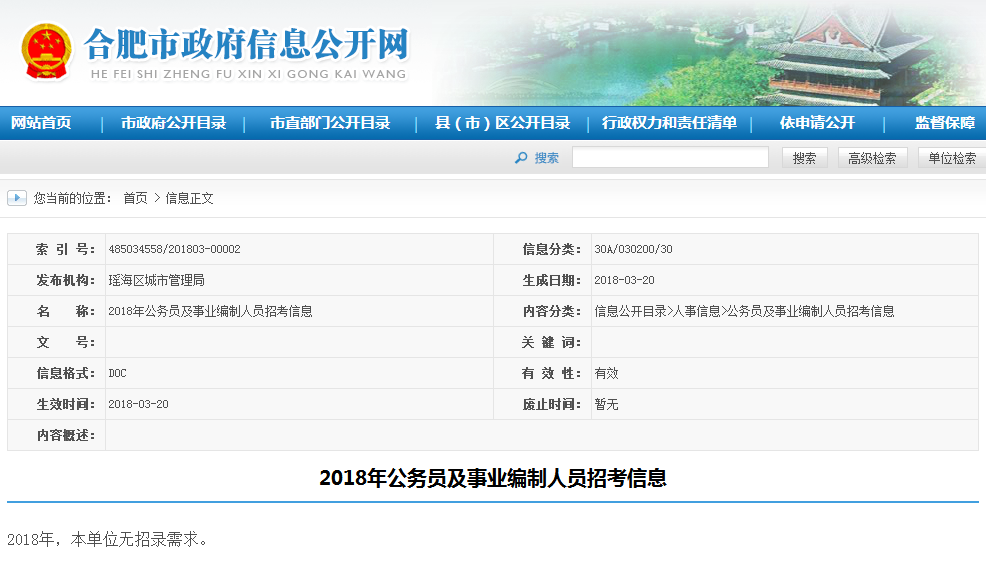Click the 高级检索 button
Viewport: 986px width, 568px height.
[872, 158]
